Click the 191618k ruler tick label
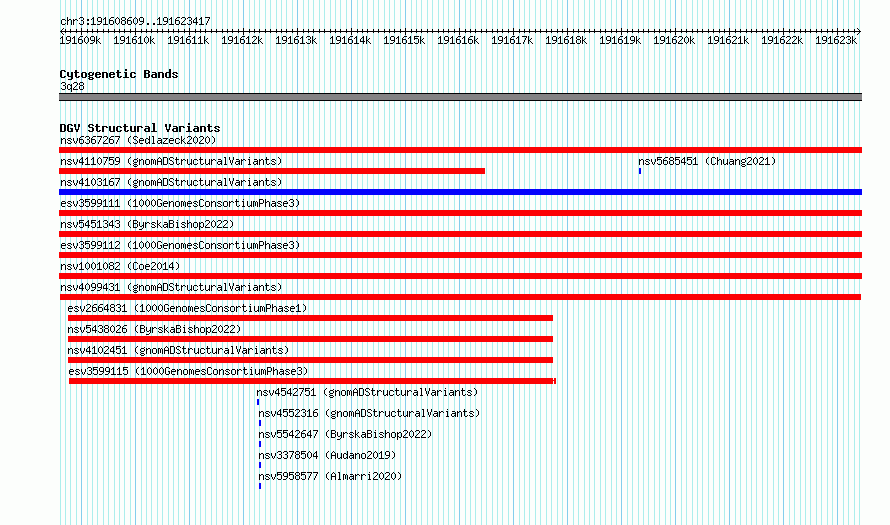The image size is (890, 525). 566,40
